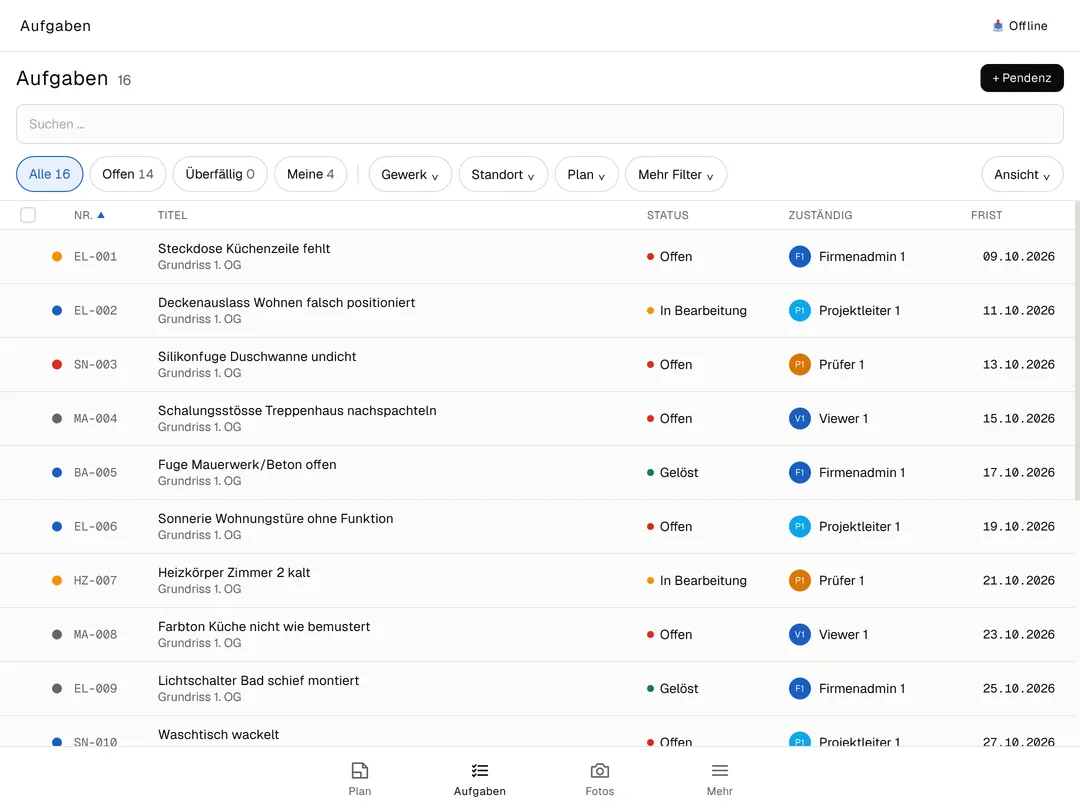
Task: Filter by Meine 4 chip
Action: (x=311, y=174)
